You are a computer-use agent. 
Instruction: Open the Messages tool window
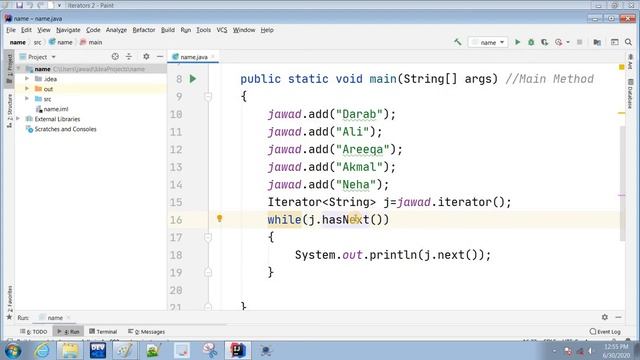point(147,331)
